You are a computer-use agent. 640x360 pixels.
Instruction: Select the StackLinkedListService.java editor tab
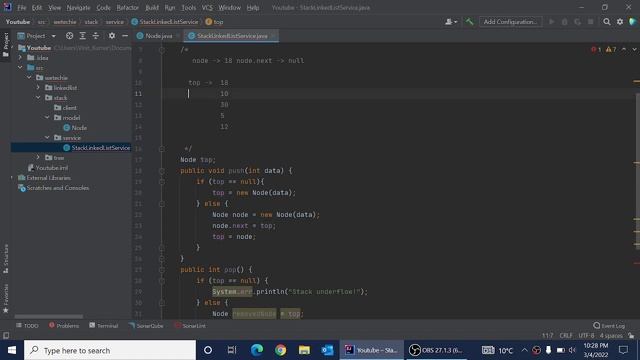point(231,36)
